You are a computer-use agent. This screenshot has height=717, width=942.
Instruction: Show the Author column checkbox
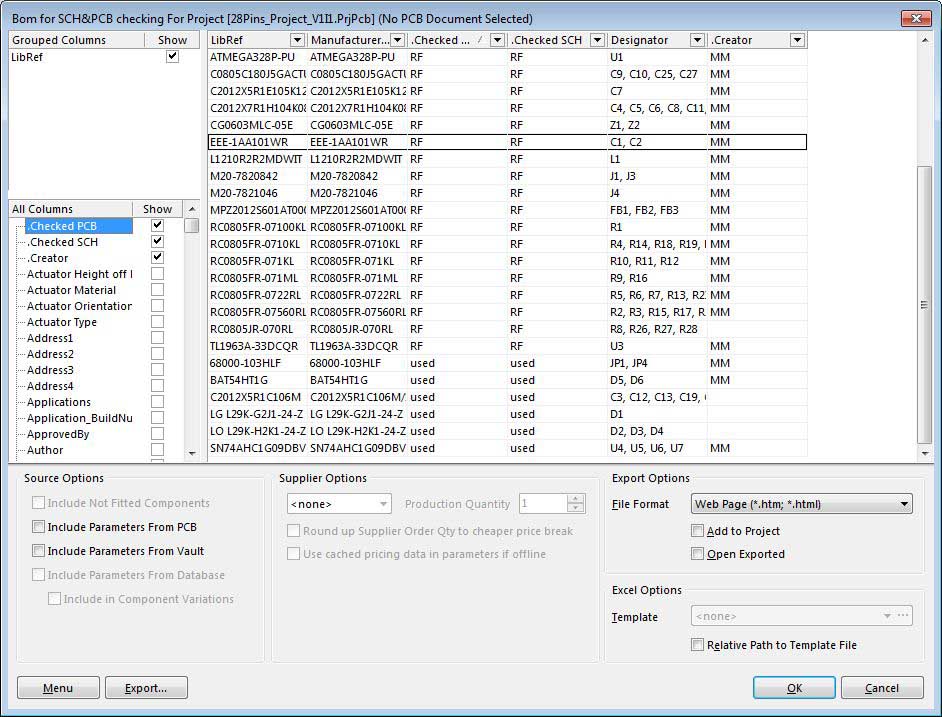point(157,450)
